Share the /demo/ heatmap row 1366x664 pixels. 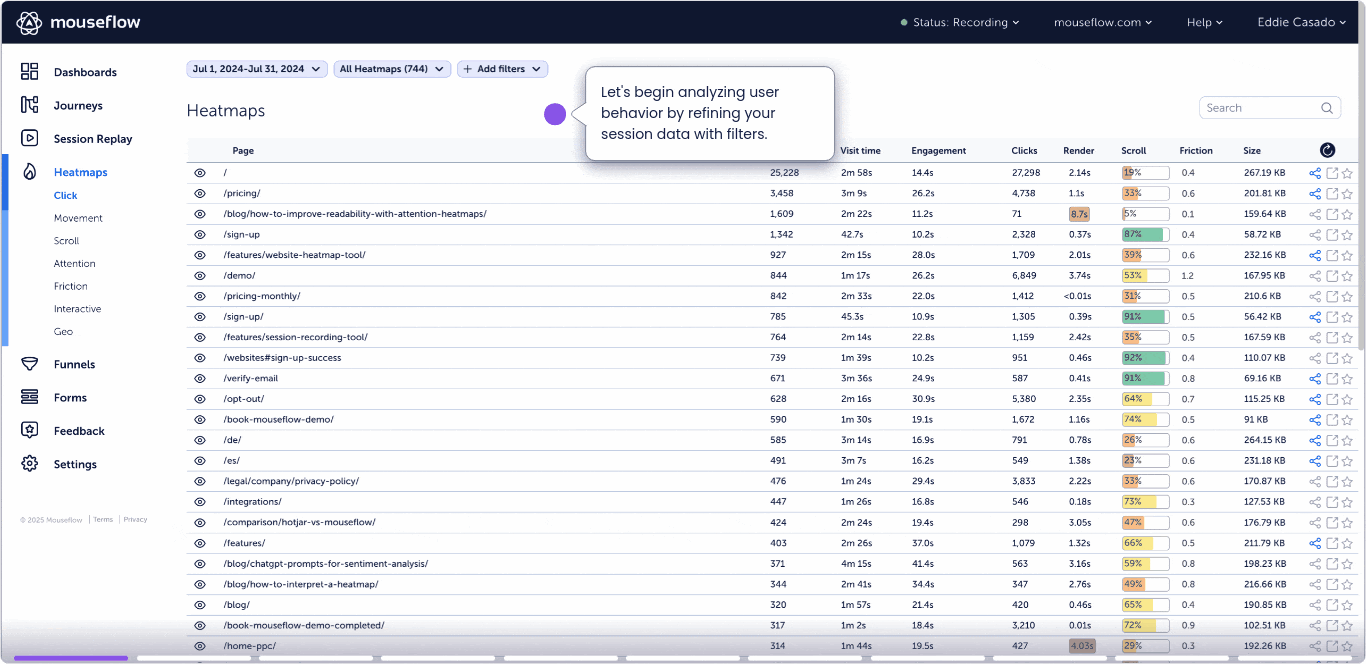[x=1315, y=276]
